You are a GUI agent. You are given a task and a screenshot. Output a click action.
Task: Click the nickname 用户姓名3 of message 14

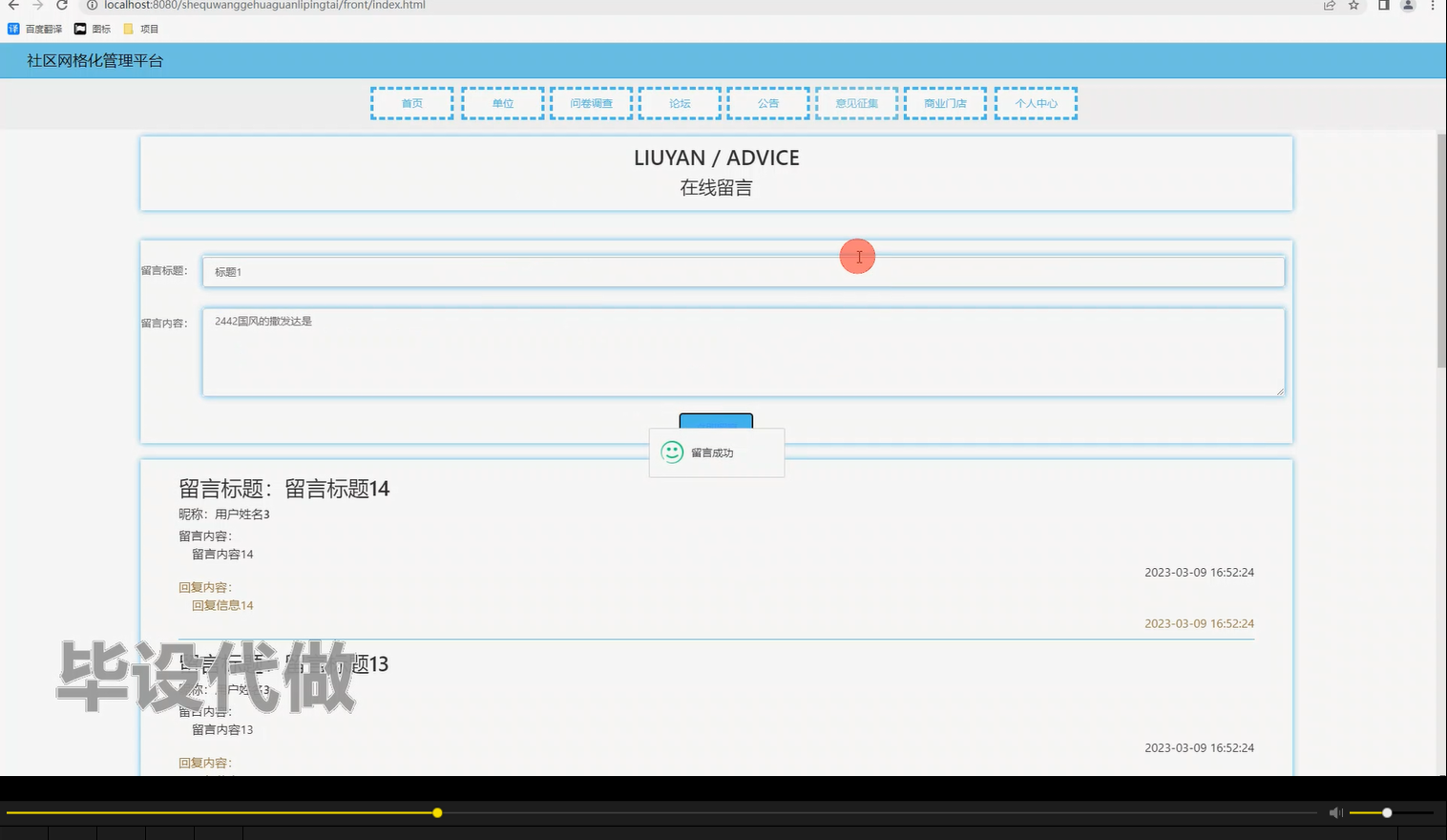coord(242,514)
